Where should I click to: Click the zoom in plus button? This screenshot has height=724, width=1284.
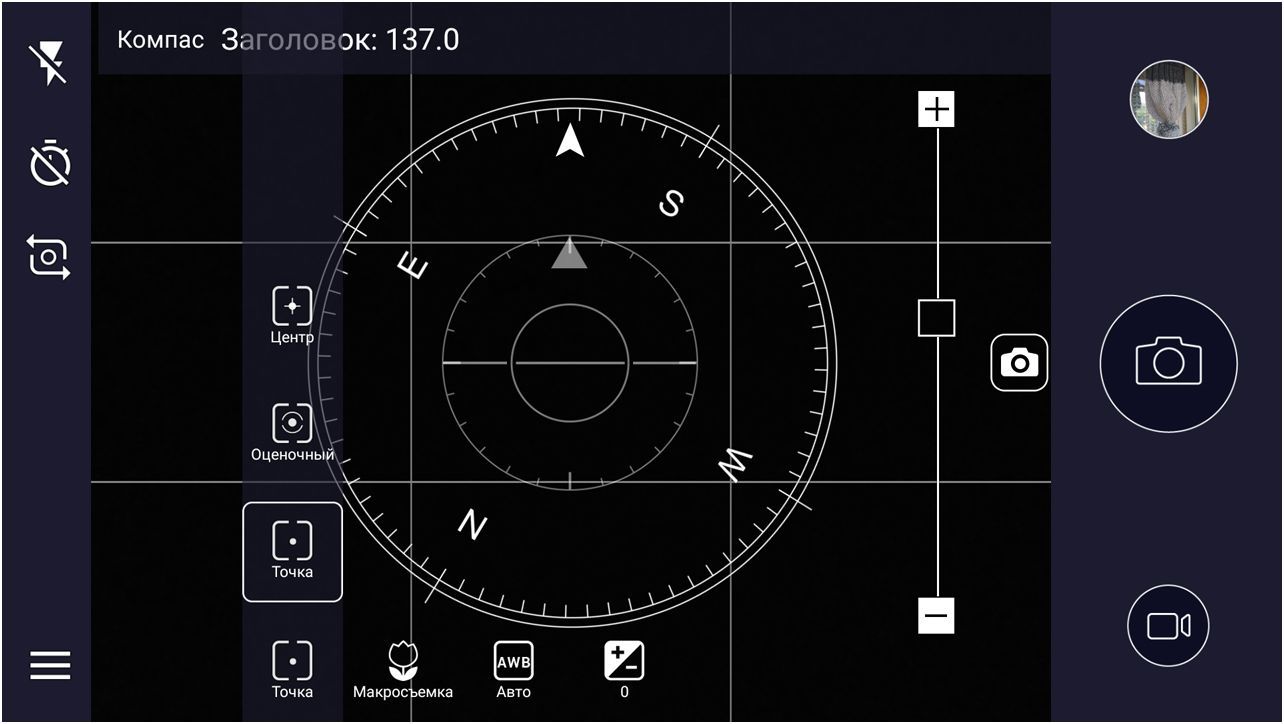point(936,109)
